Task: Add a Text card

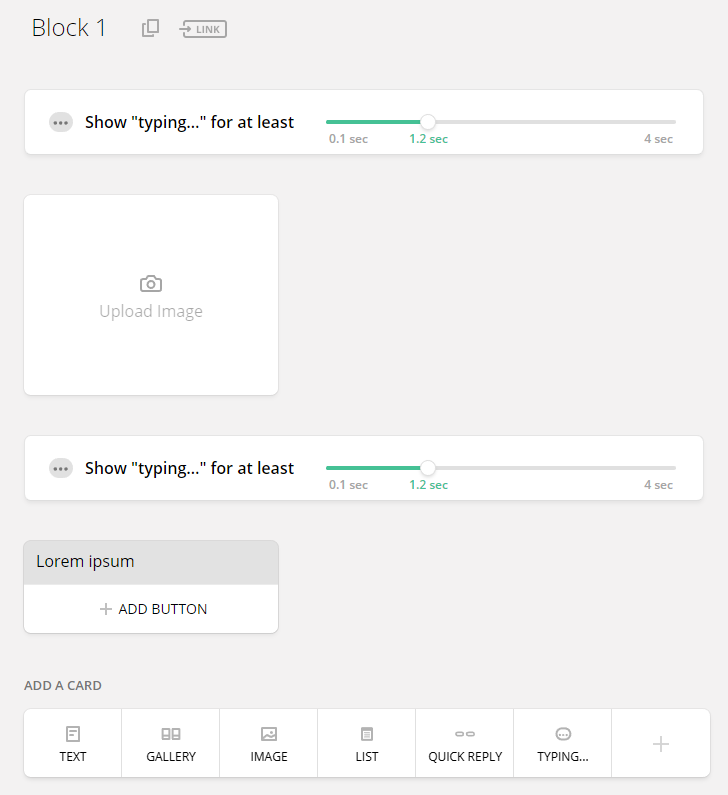Action: [72, 743]
